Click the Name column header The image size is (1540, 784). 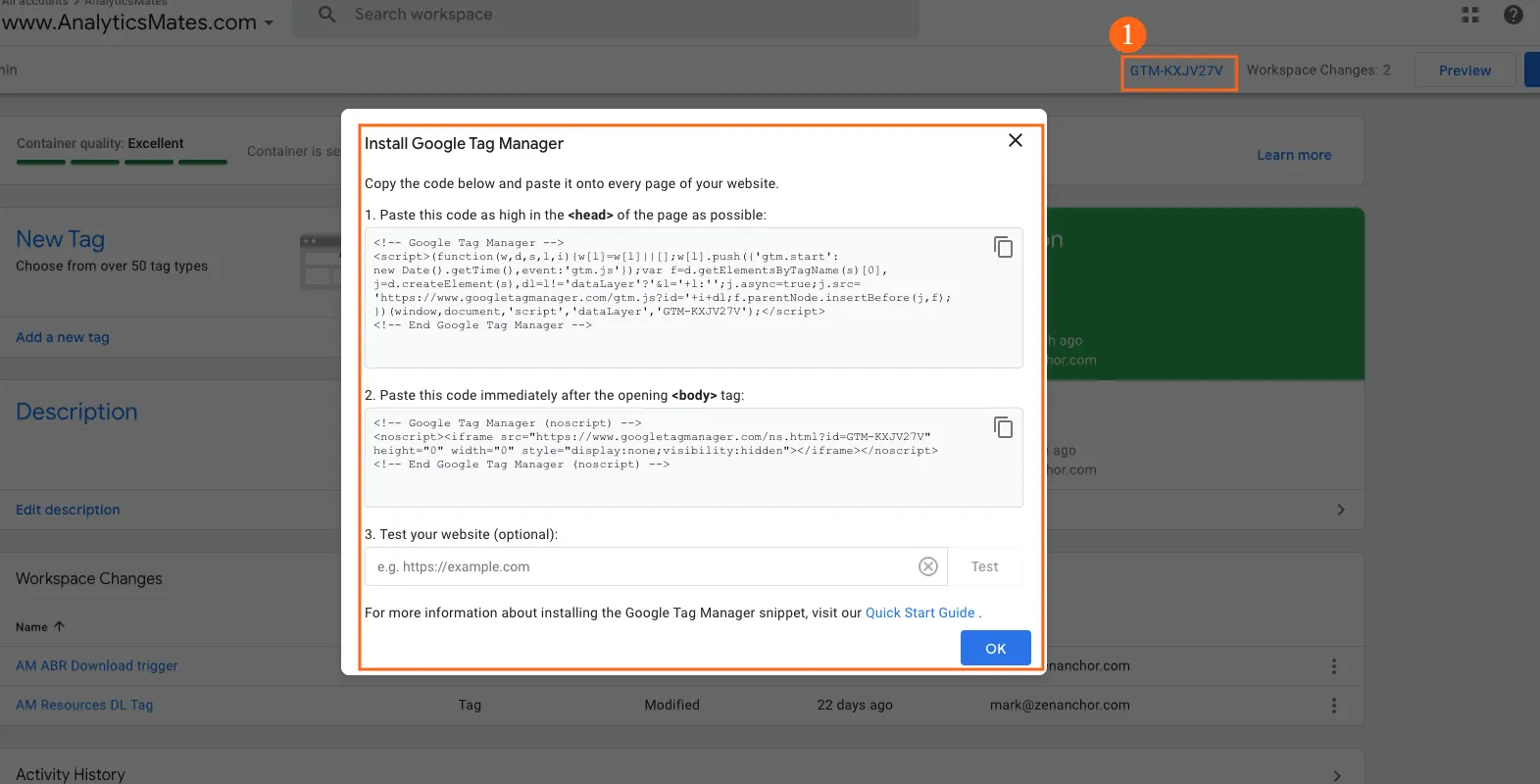coord(31,626)
